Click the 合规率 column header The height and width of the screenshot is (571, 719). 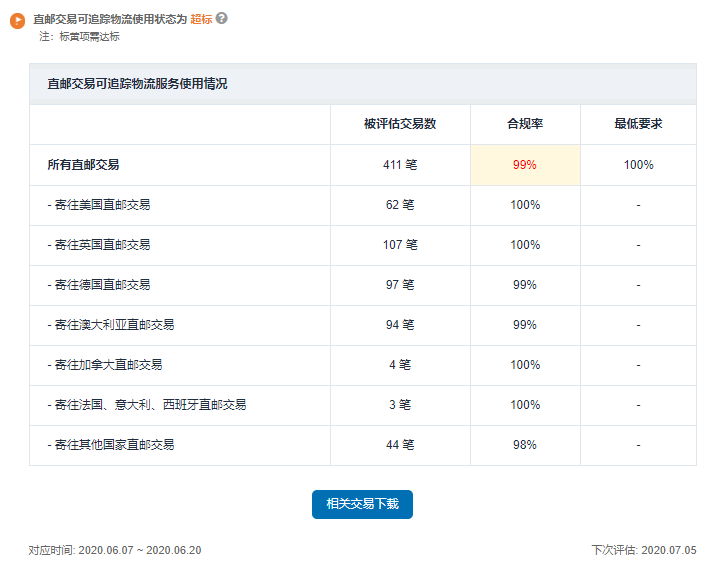click(525, 124)
